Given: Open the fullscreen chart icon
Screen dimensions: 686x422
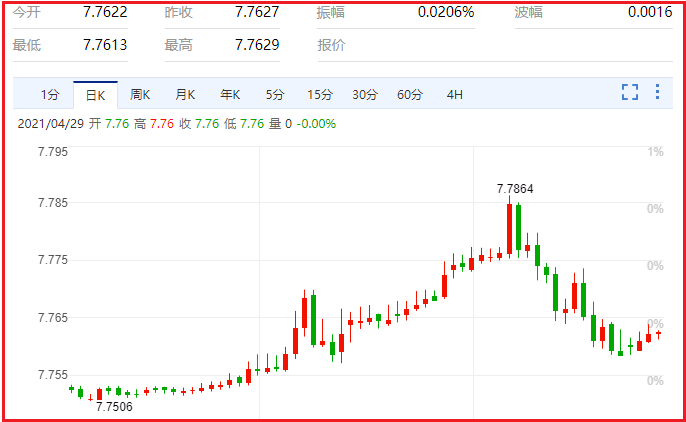Looking at the screenshot, I should pos(630,92).
